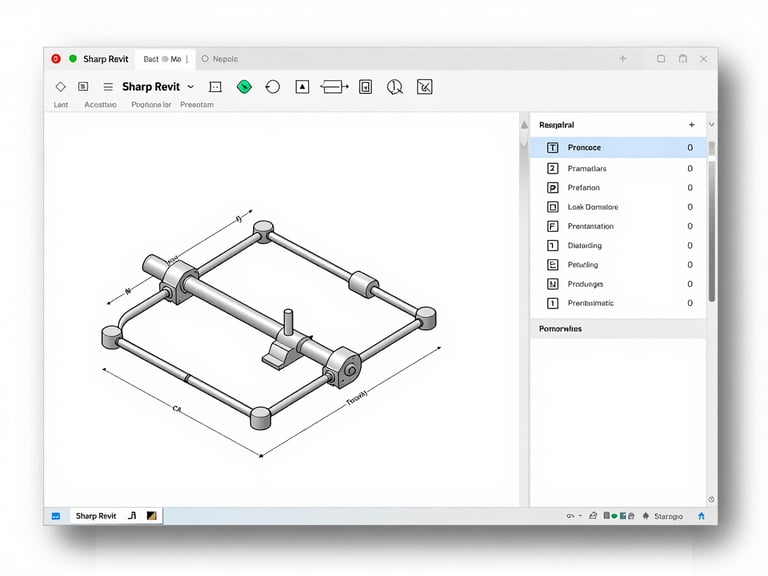Viewport: 768px width, 576px height.
Task: Click the small framed-page icon beside the diamond
Action: click(x=83, y=87)
